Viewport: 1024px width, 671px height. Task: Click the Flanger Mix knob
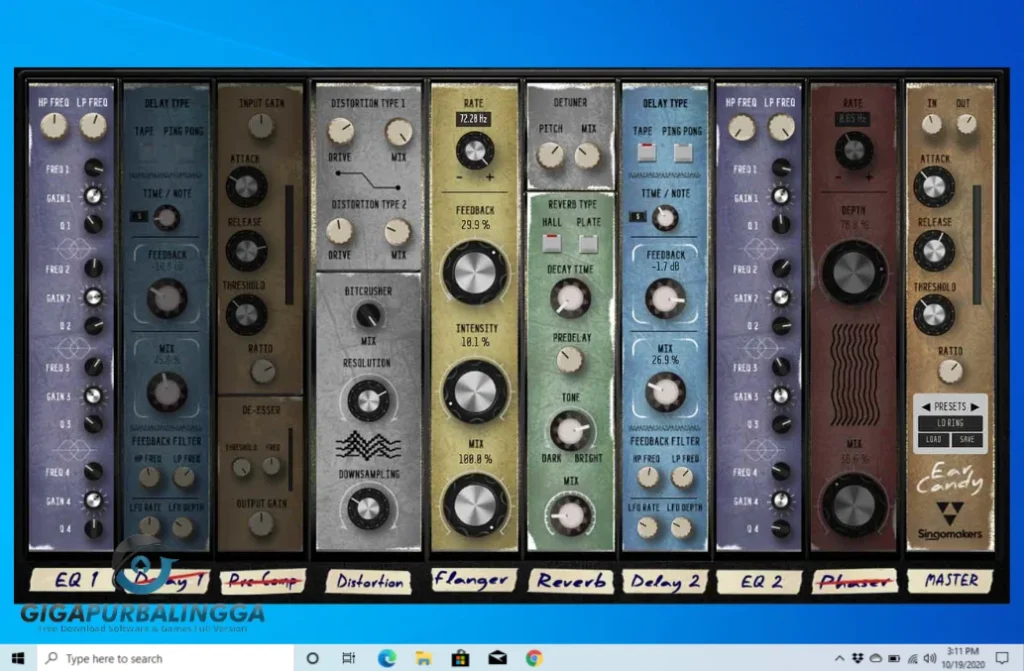[x=475, y=505]
